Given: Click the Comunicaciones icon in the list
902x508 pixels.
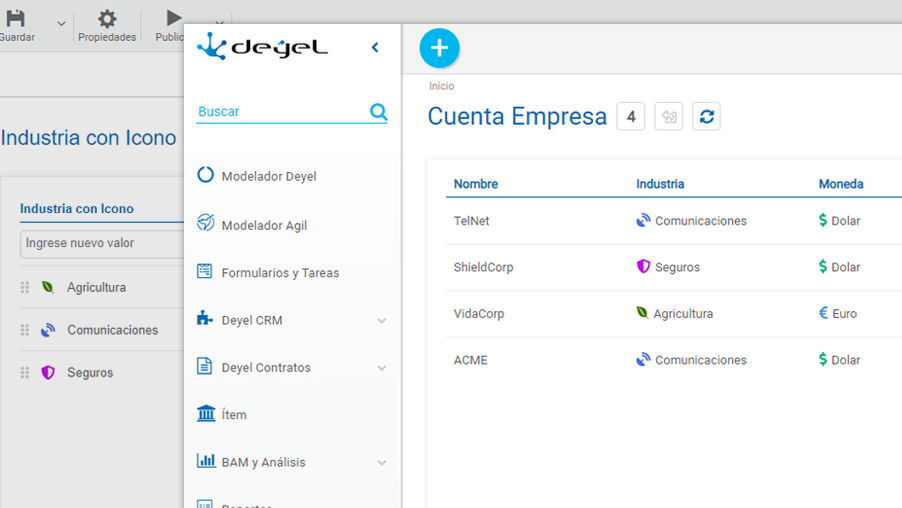Looking at the screenshot, I should pyautogui.click(x=48, y=330).
